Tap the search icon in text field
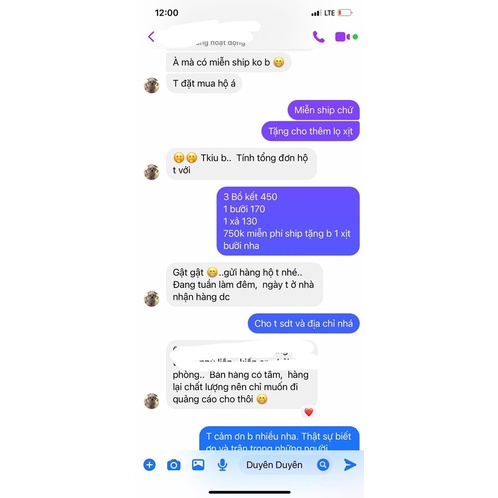 click(323, 465)
